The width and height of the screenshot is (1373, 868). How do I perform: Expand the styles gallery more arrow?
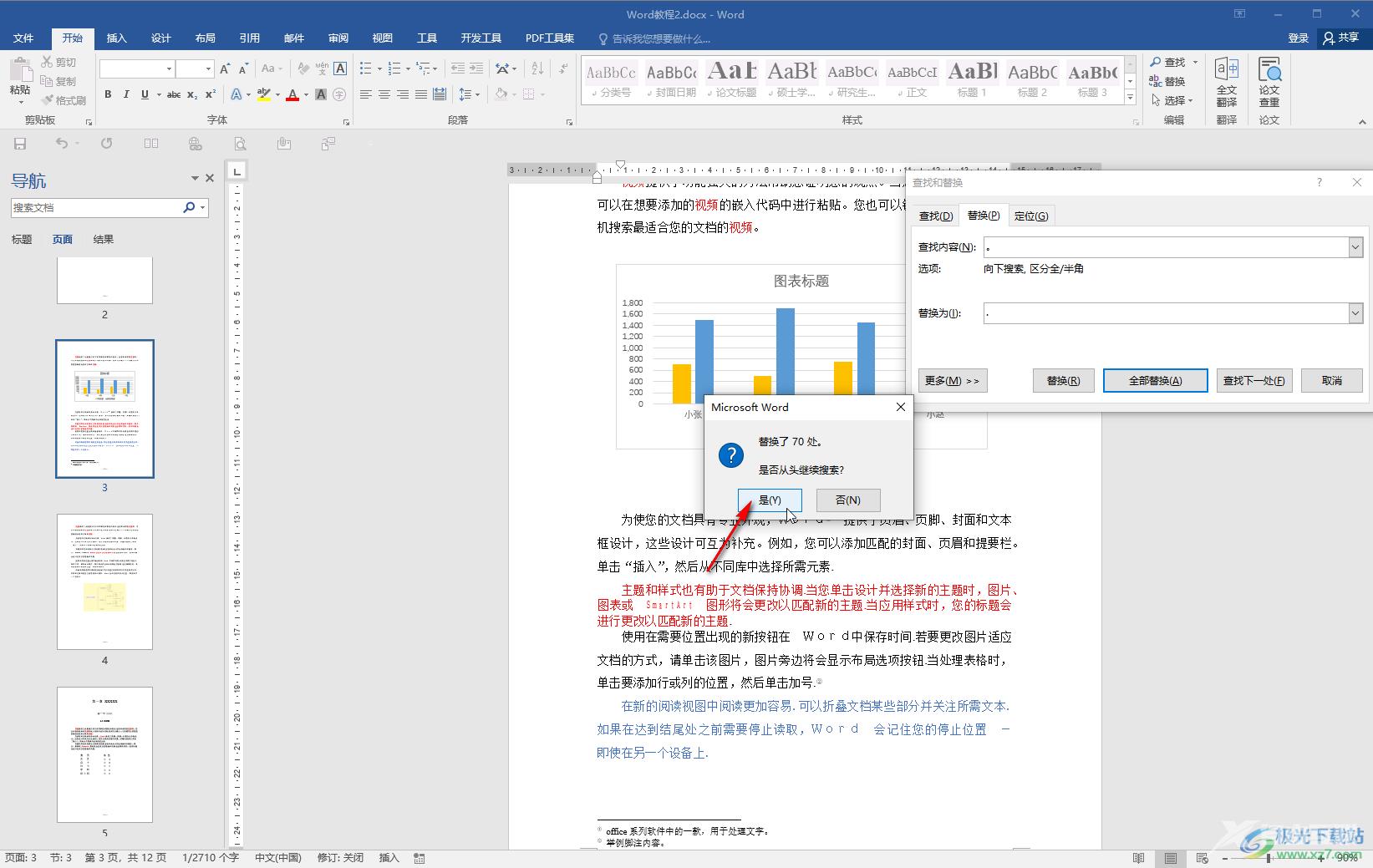pyautogui.click(x=1130, y=98)
